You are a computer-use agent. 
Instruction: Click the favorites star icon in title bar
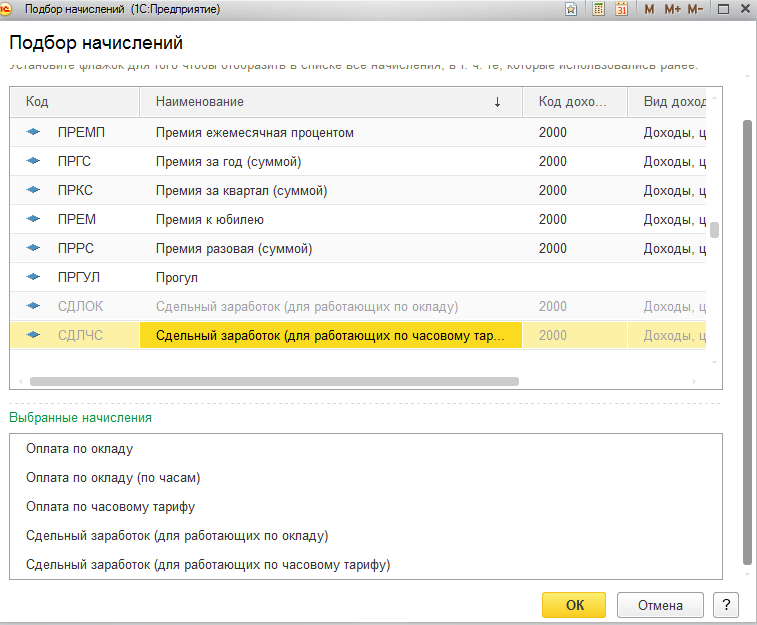tap(571, 9)
